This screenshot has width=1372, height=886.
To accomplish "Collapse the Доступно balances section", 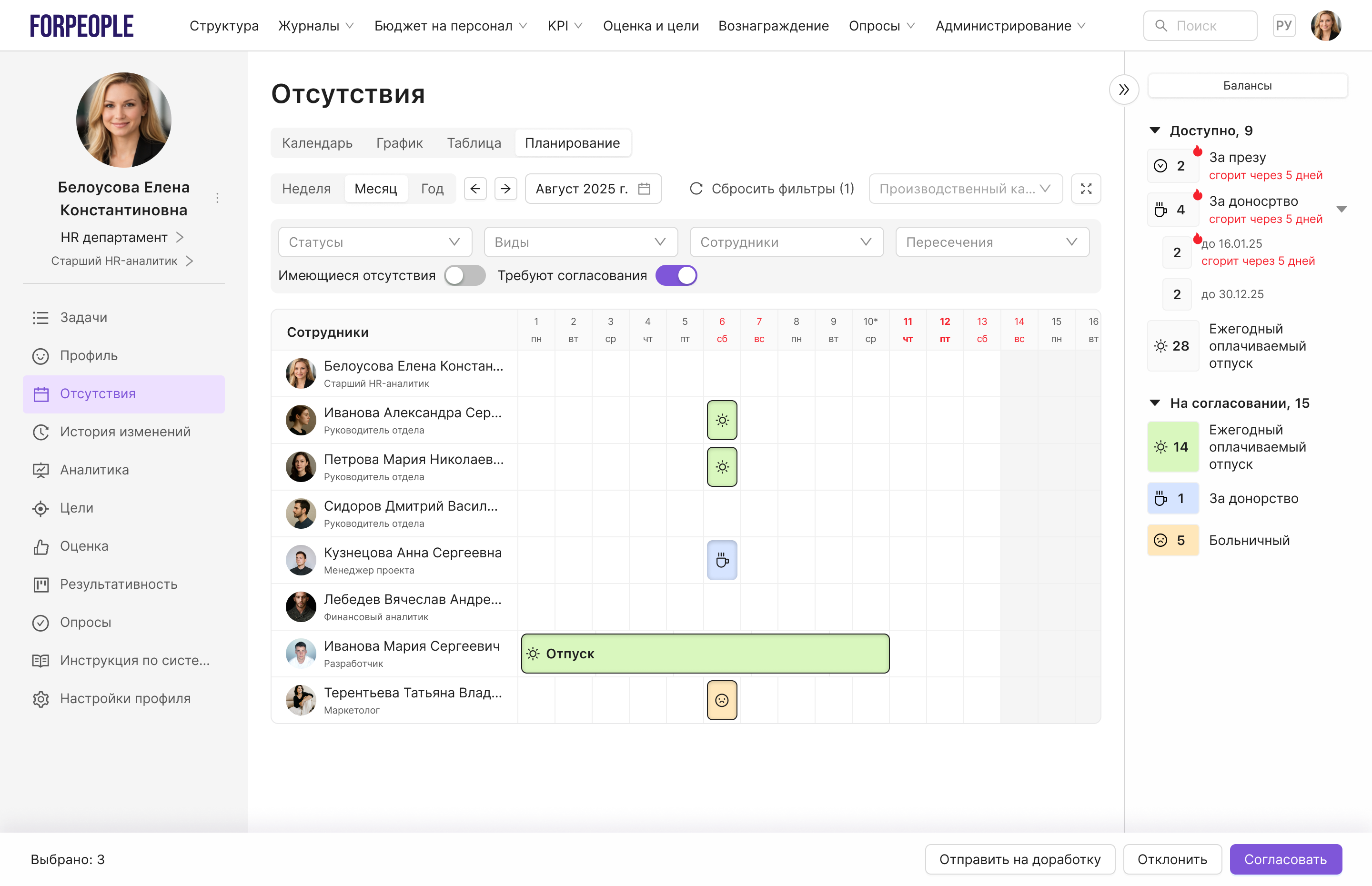I will [1155, 131].
